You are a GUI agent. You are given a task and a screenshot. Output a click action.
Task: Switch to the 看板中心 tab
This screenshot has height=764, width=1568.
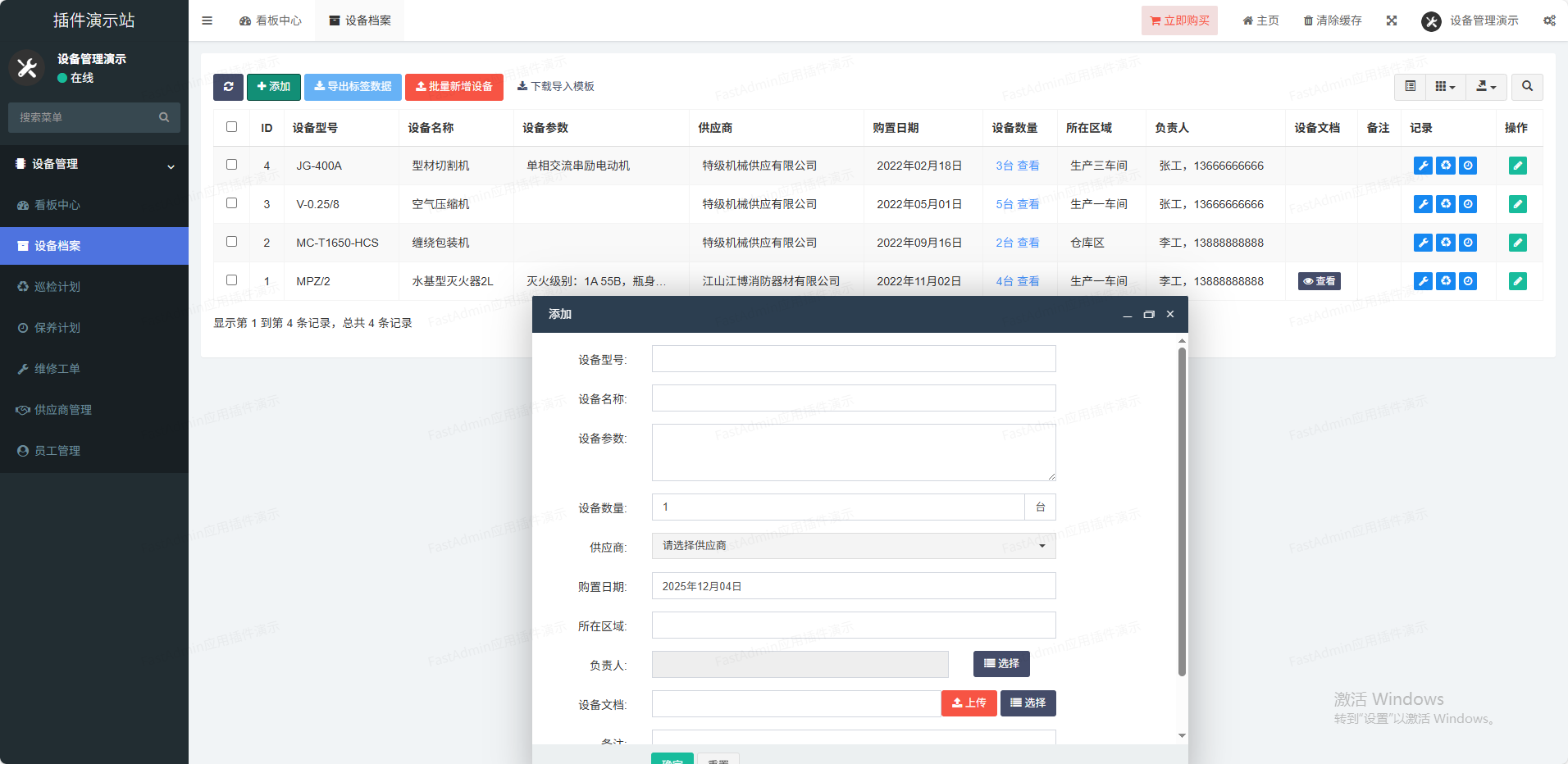271,20
